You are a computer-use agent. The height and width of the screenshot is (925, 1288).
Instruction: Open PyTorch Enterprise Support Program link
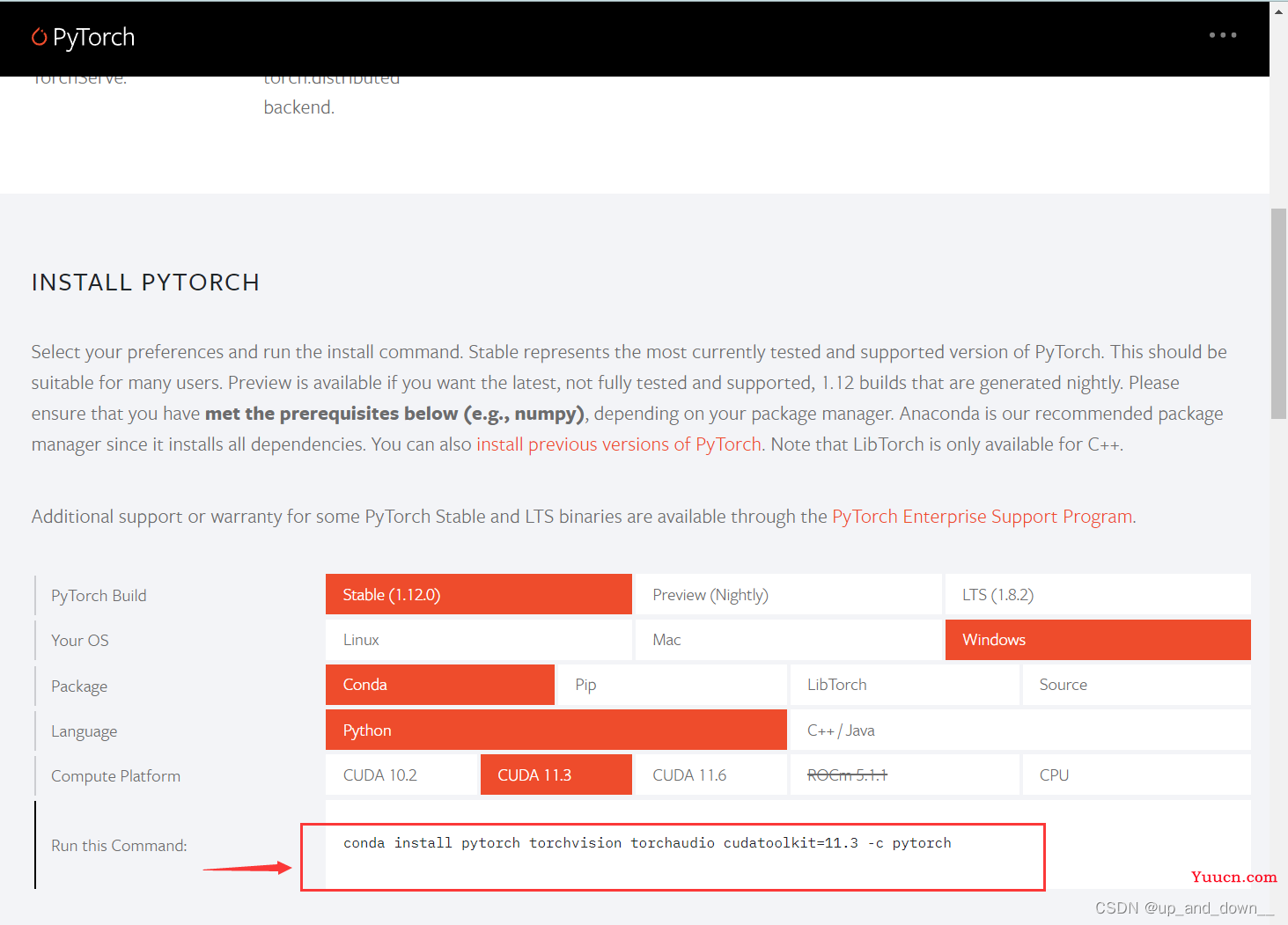[x=983, y=517]
